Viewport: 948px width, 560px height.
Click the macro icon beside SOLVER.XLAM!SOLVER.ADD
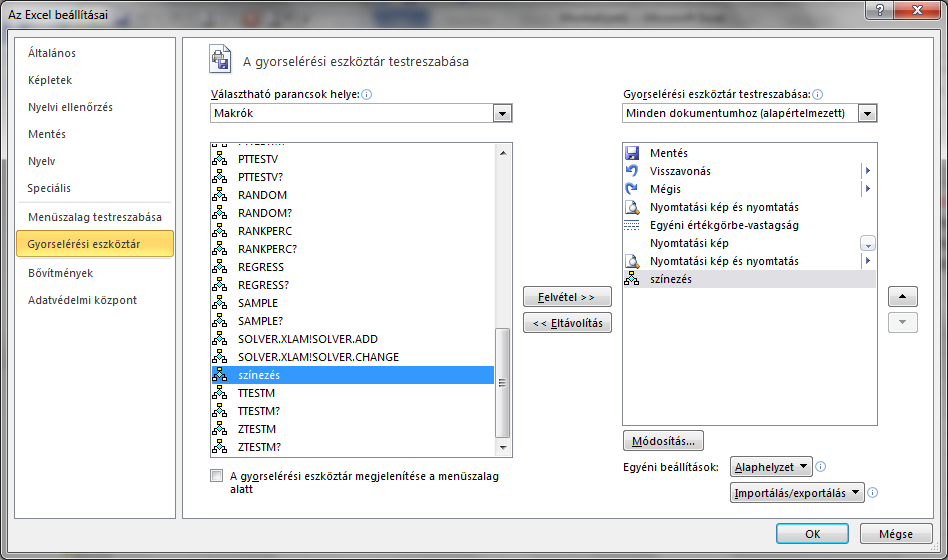tap(219, 339)
